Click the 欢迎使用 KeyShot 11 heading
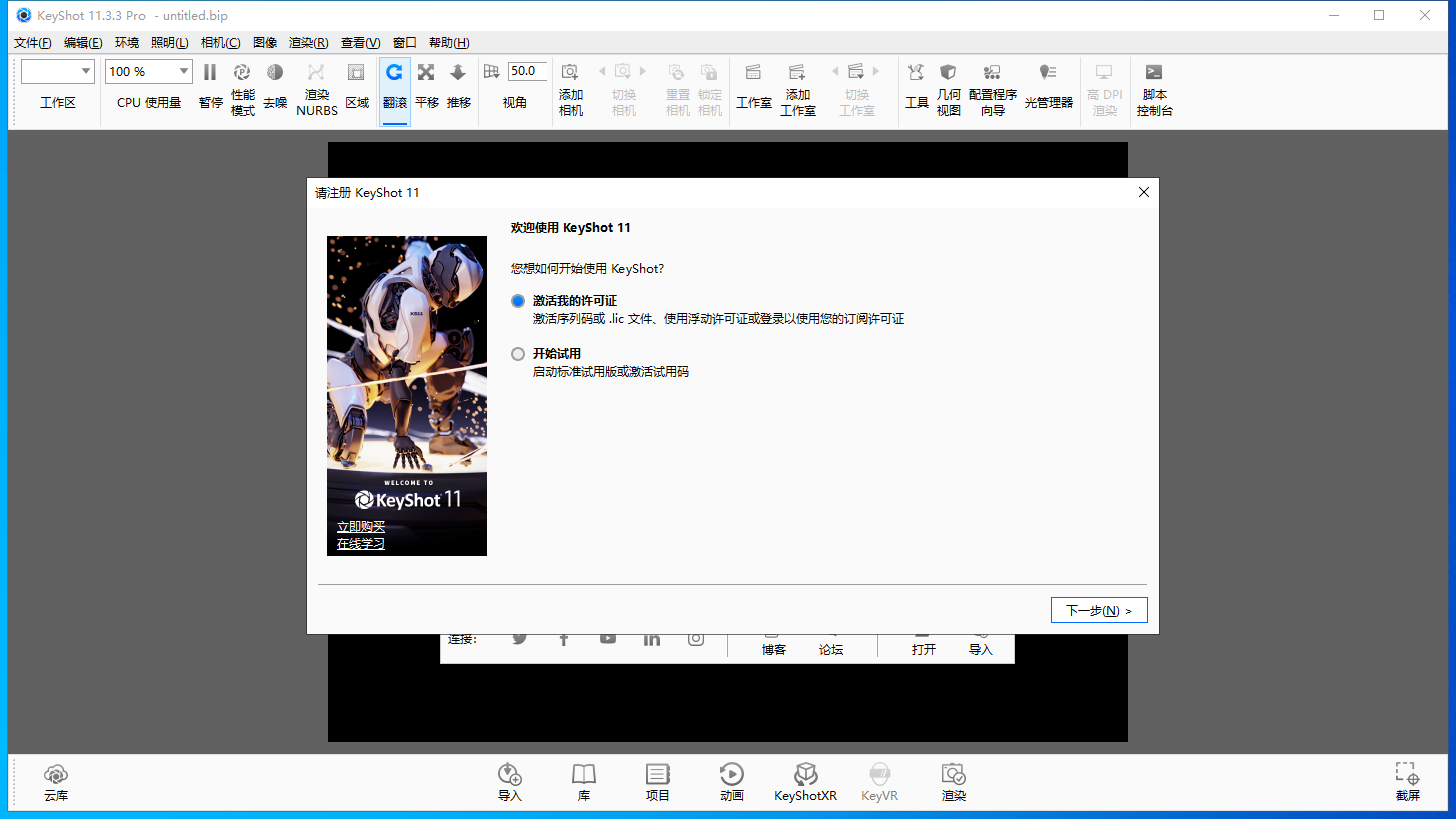 571,228
